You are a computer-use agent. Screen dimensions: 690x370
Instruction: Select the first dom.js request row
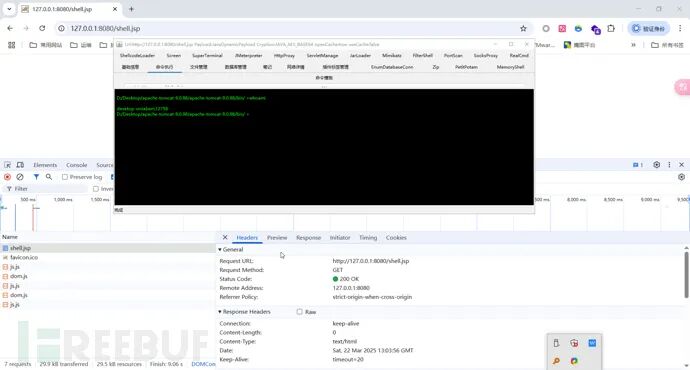pyautogui.click(x=107, y=276)
